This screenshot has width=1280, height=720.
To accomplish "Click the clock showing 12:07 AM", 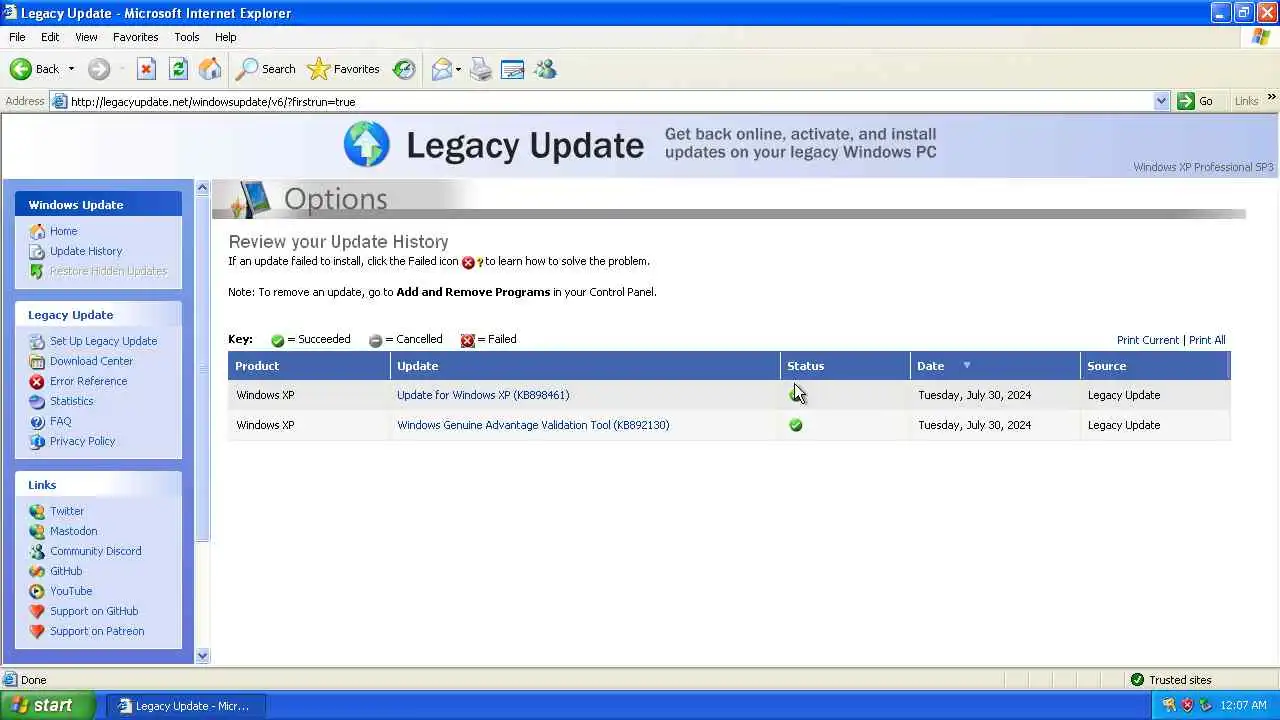I will click(x=1243, y=705).
